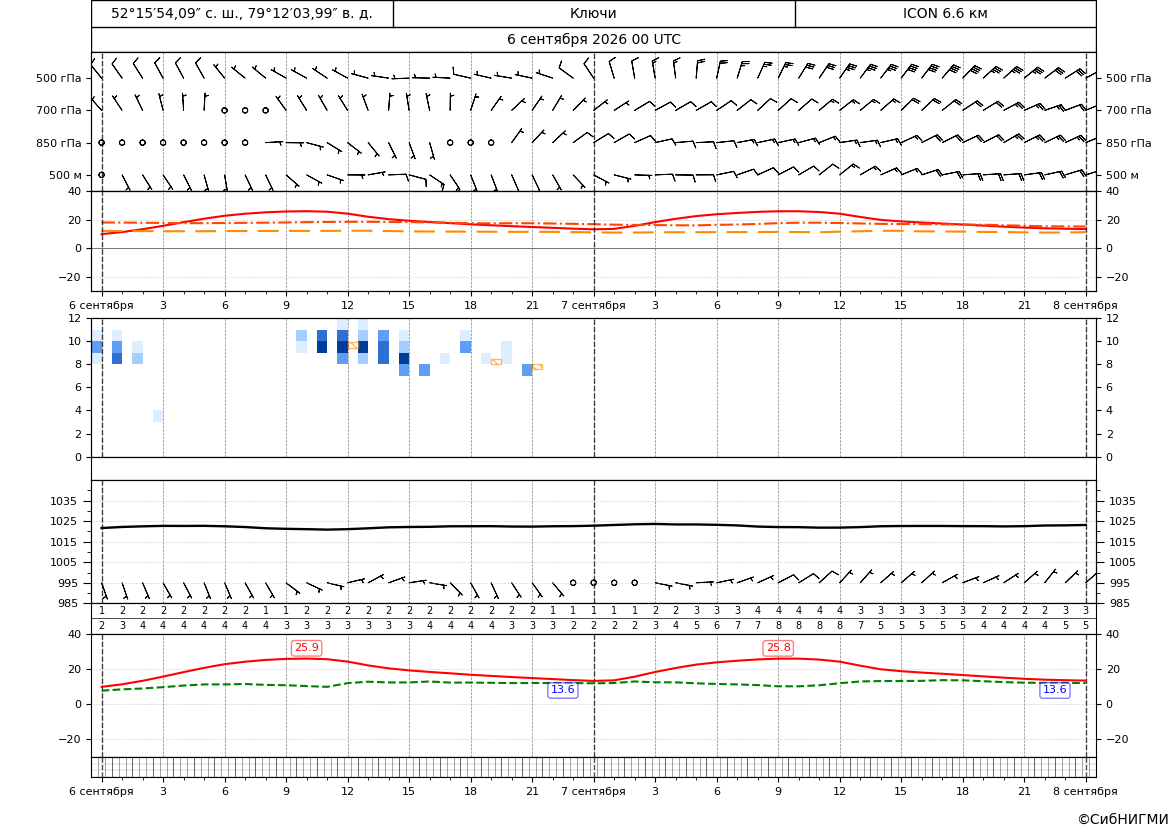
Task: Click the ©СибНИГМИ copyright text
Action: coord(1123,819)
